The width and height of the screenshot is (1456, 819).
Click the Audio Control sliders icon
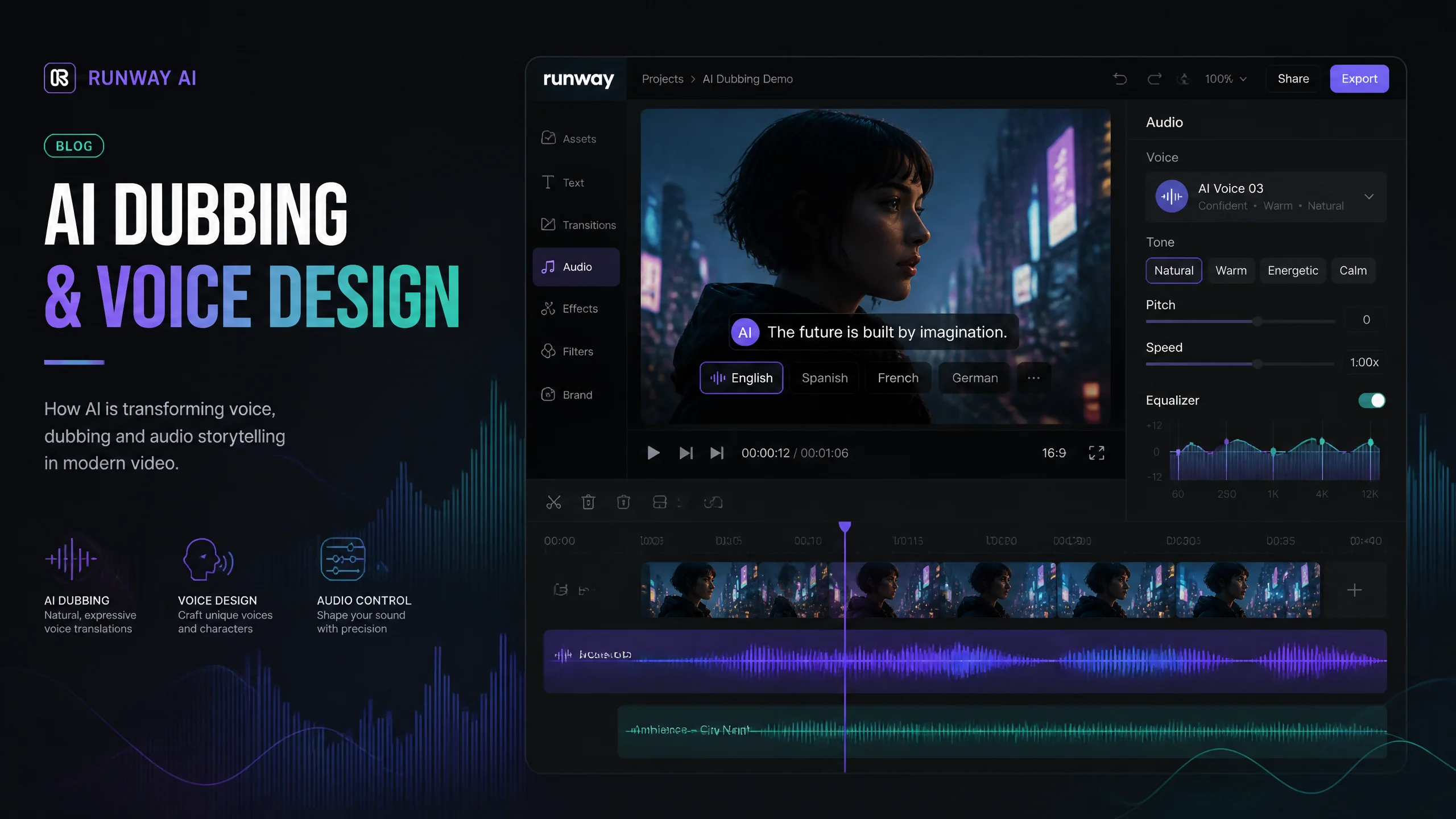point(342,559)
